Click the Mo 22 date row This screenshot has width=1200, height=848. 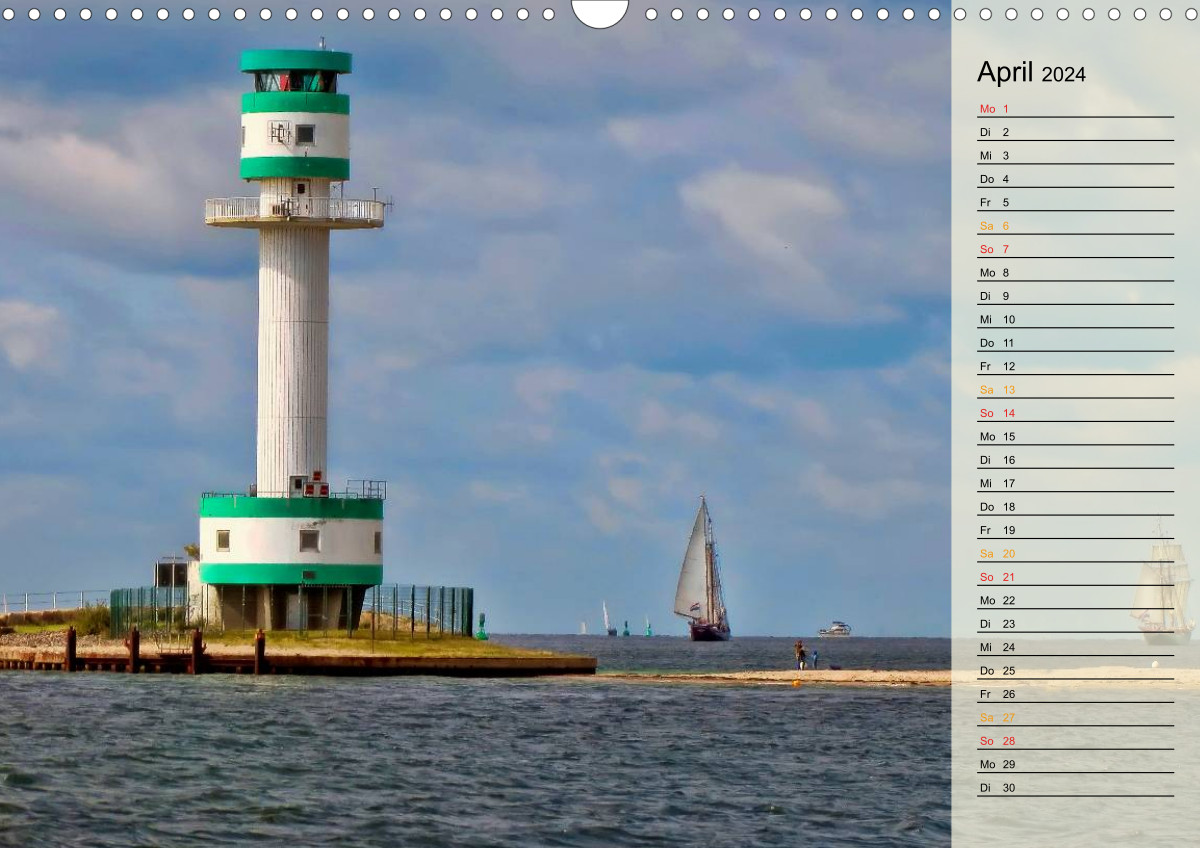pyautogui.click(x=1075, y=600)
